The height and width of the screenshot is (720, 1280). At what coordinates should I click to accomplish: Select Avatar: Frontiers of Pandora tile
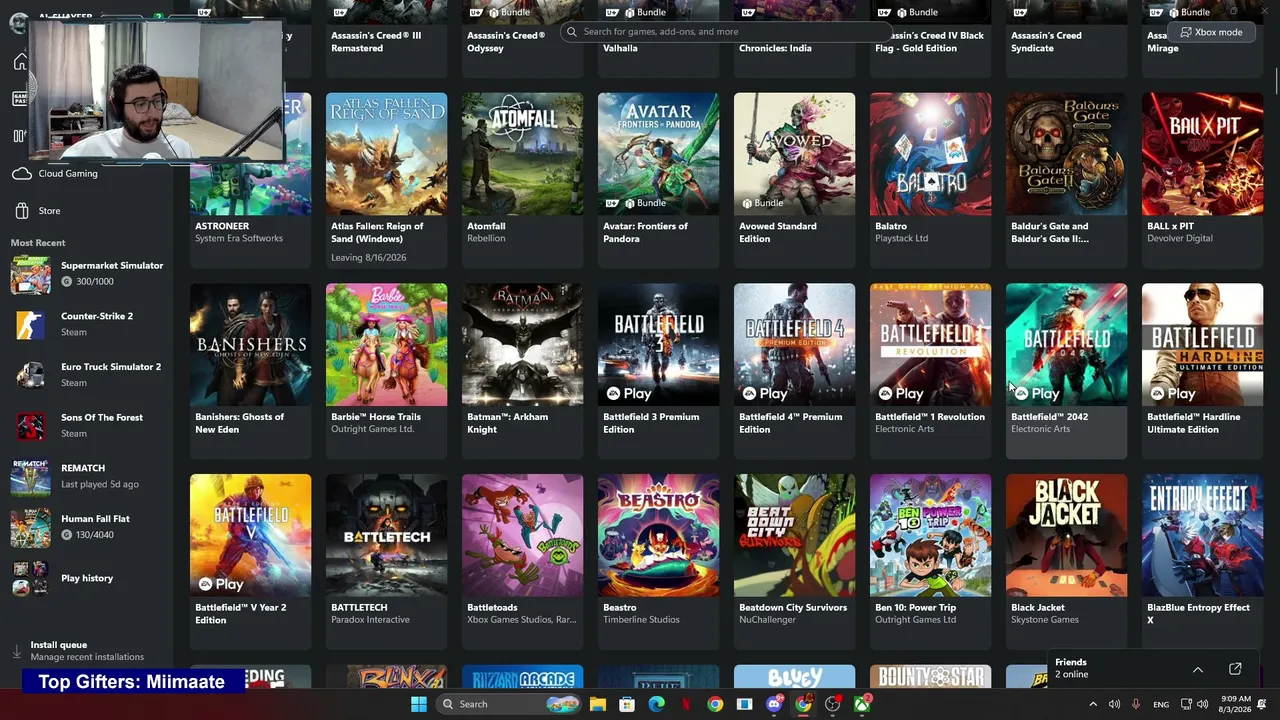tap(658, 180)
